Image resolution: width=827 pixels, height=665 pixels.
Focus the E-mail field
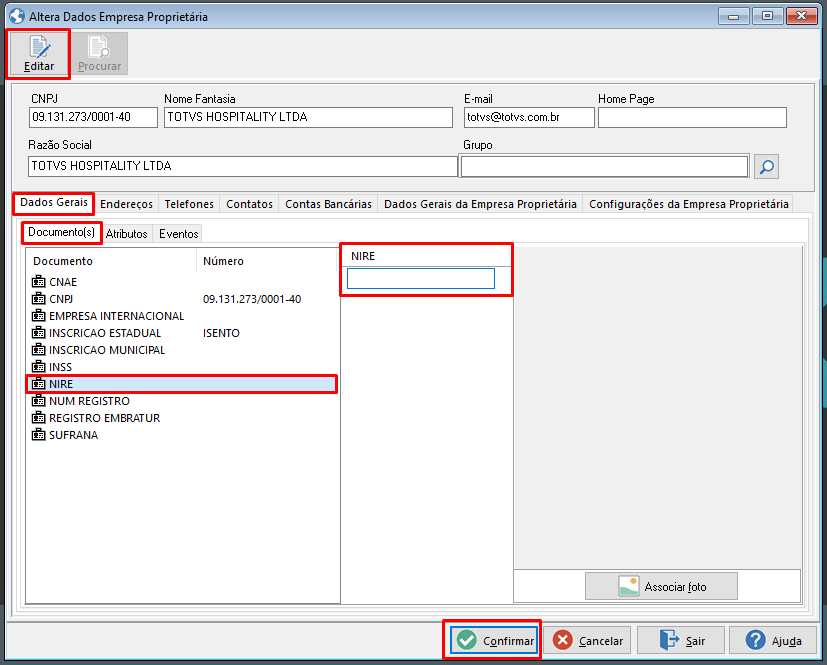point(529,117)
